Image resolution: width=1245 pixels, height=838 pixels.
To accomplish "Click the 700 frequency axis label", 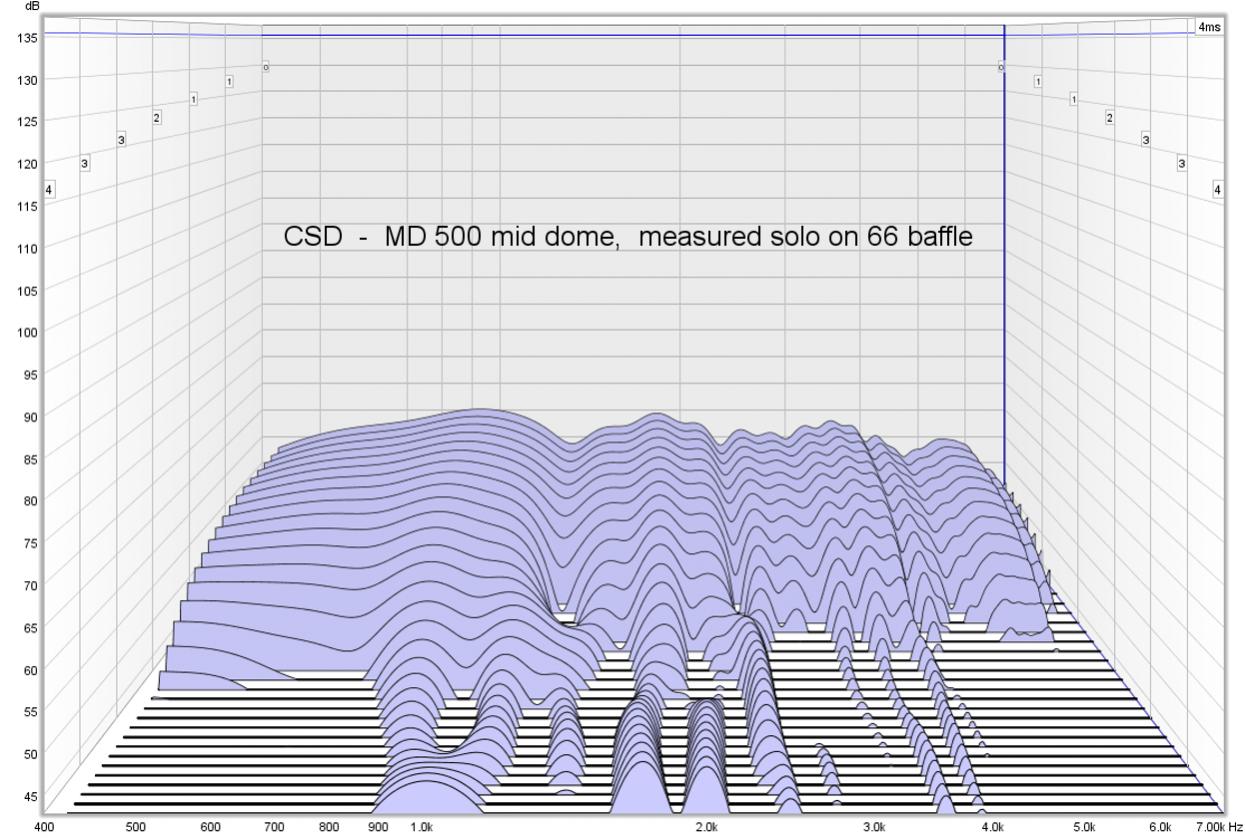I will [274, 828].
